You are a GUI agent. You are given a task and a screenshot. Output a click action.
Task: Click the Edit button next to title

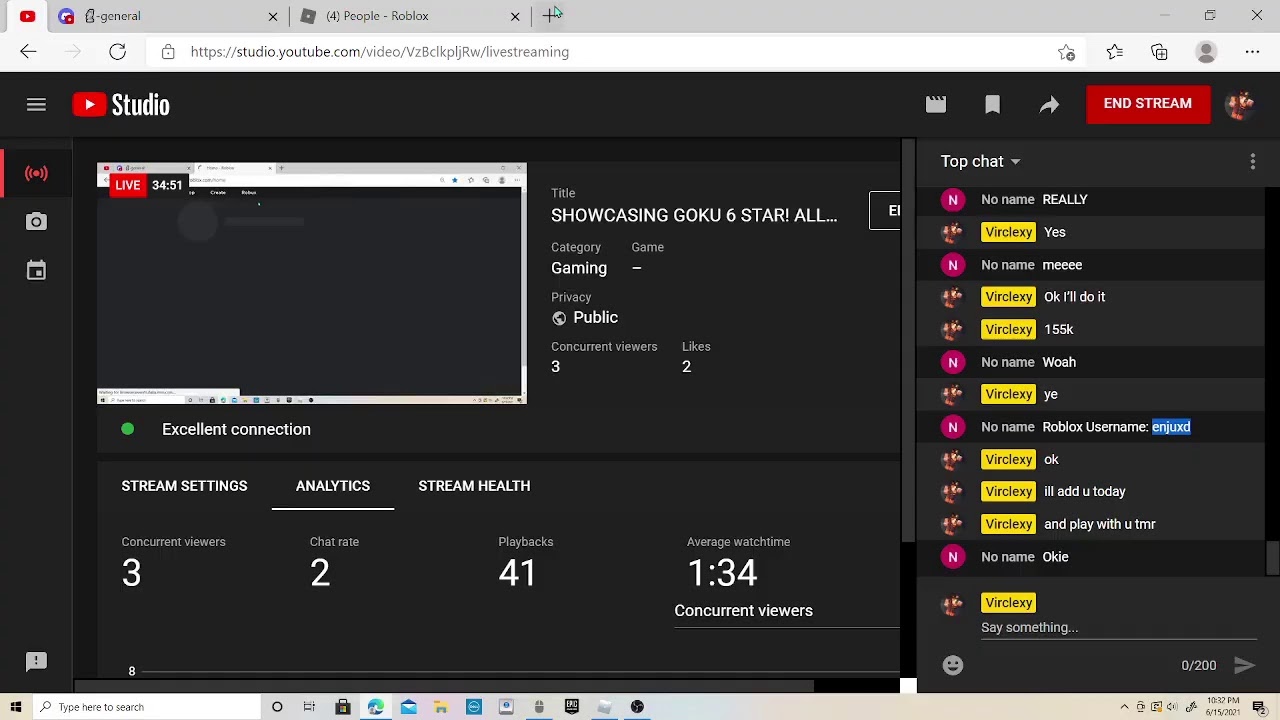point(886,211)
